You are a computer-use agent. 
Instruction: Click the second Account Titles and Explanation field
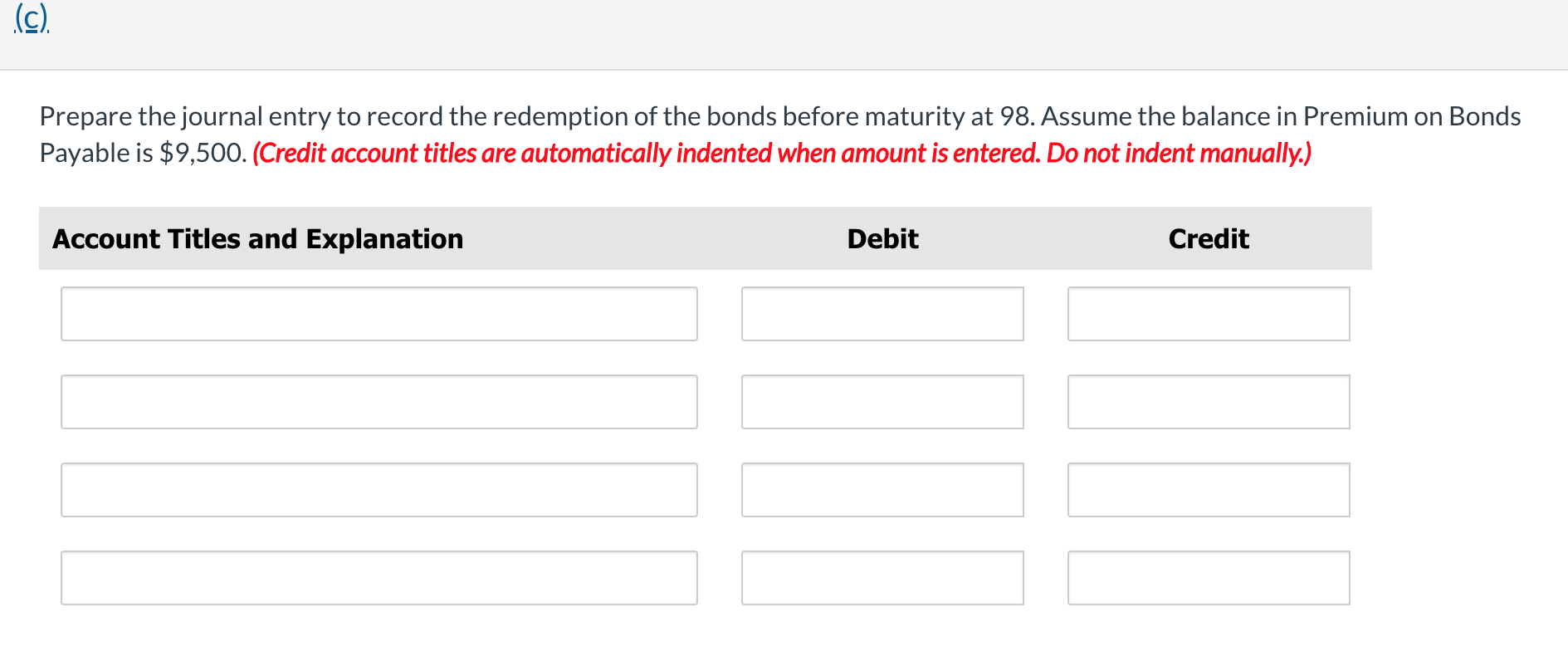pyautogui.click(x=379, y=402)
